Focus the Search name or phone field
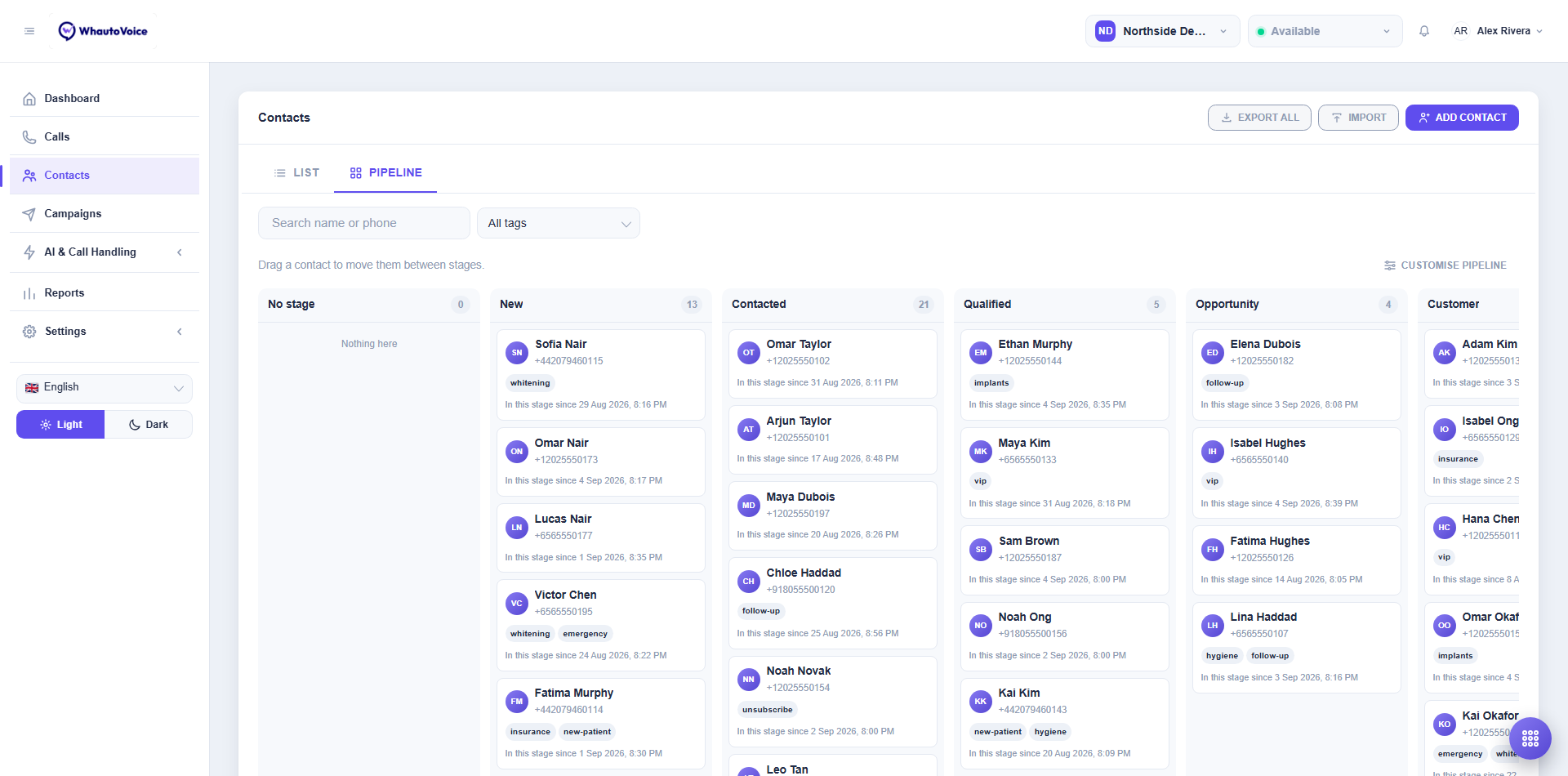Viewport: 1568px width, 776px height. [364, 223]
